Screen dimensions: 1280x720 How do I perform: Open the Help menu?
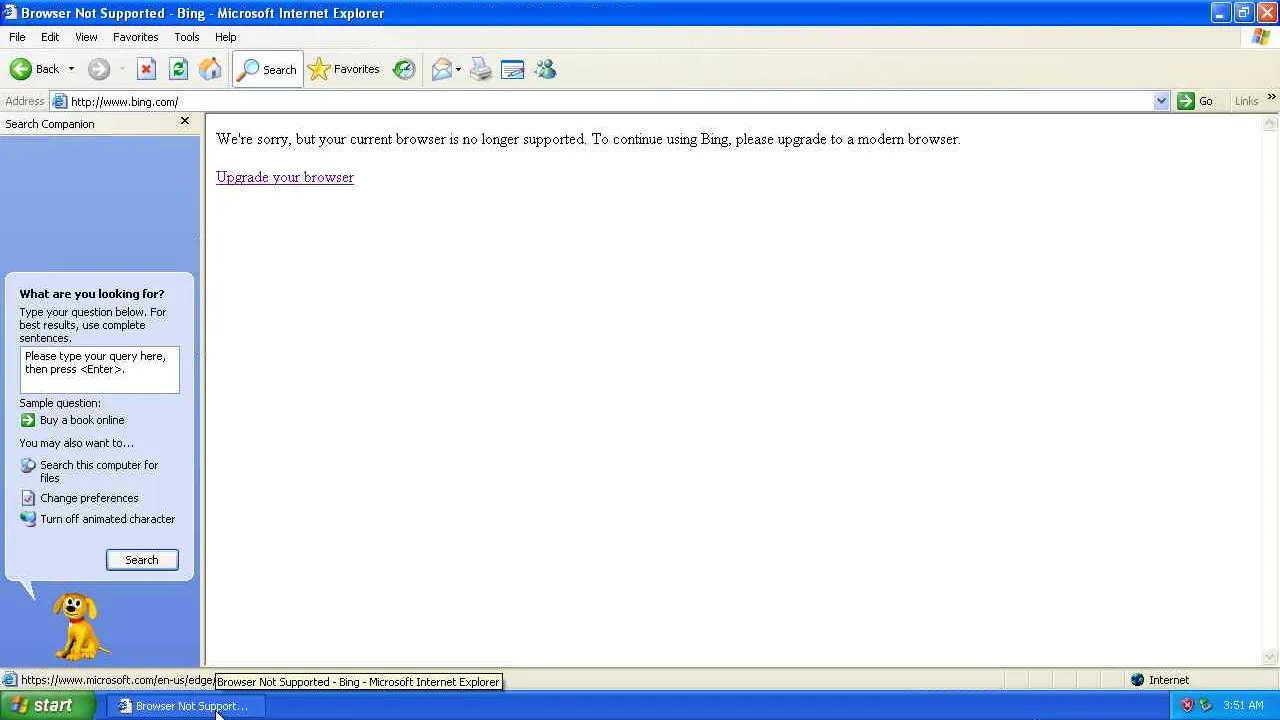[x=226, y=37]
